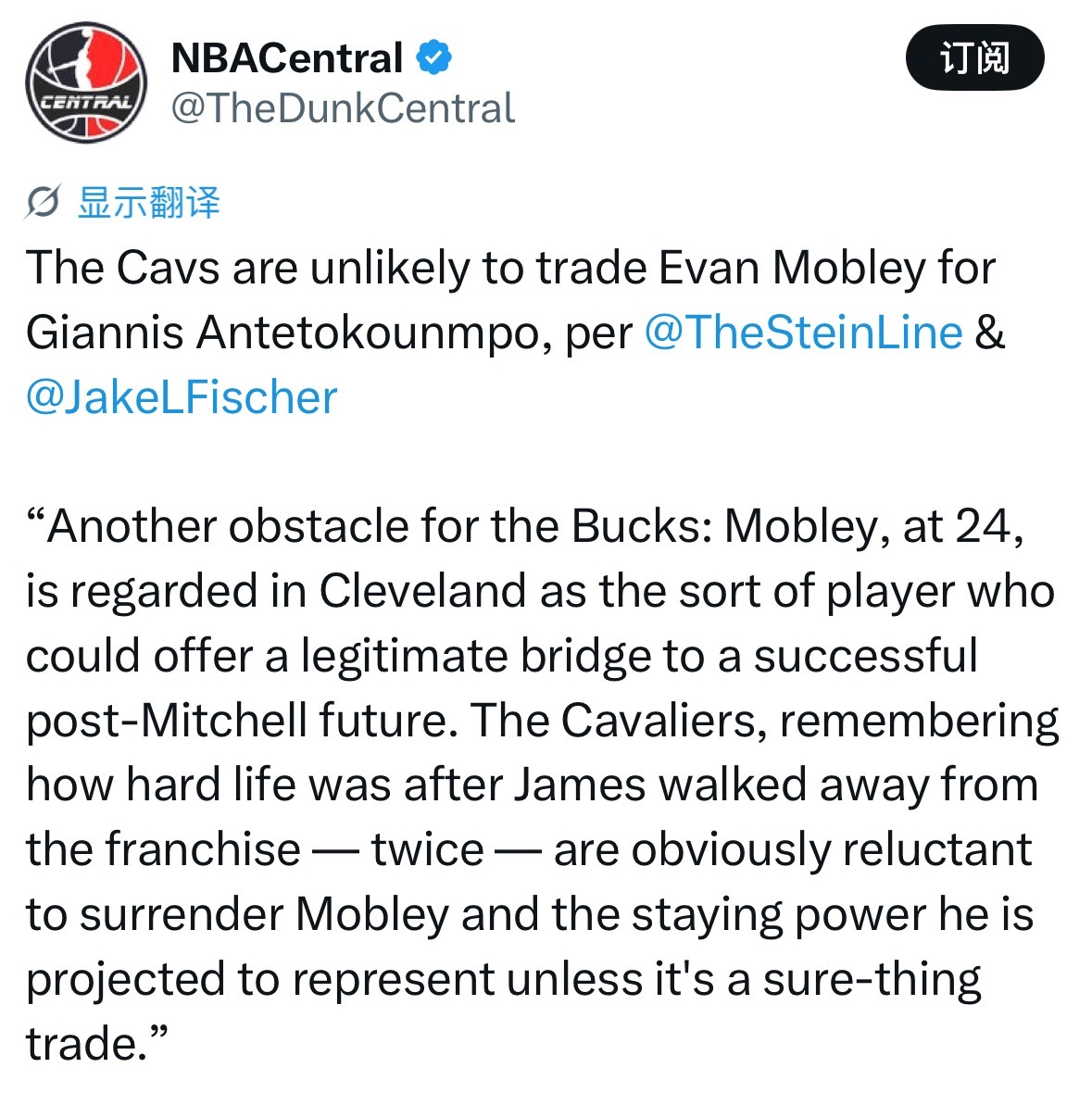Tap the translate icon beside 显示翻译
The width and height of the screenshot is (1092, 1118).
coord(44,202)
